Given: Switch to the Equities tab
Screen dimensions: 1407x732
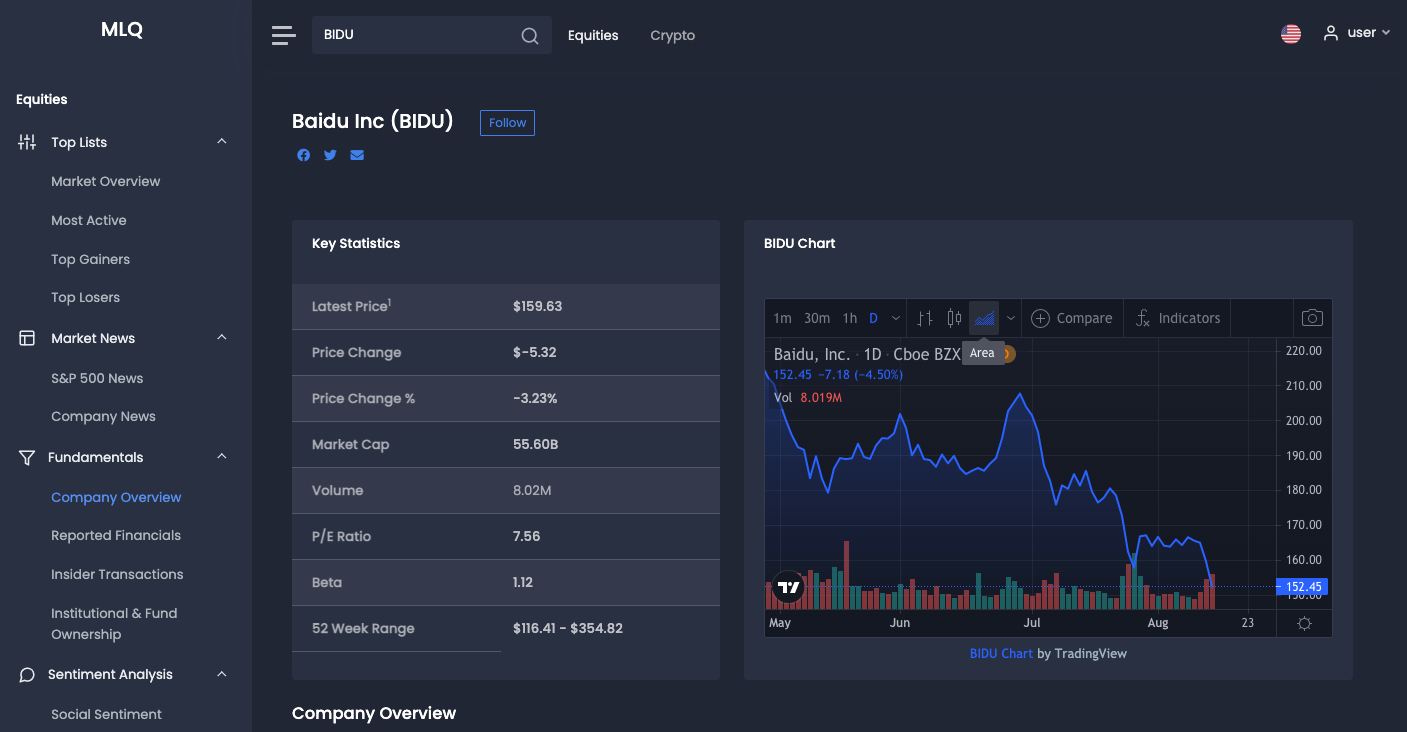Looking at the screenshot, I should [593, 35].
